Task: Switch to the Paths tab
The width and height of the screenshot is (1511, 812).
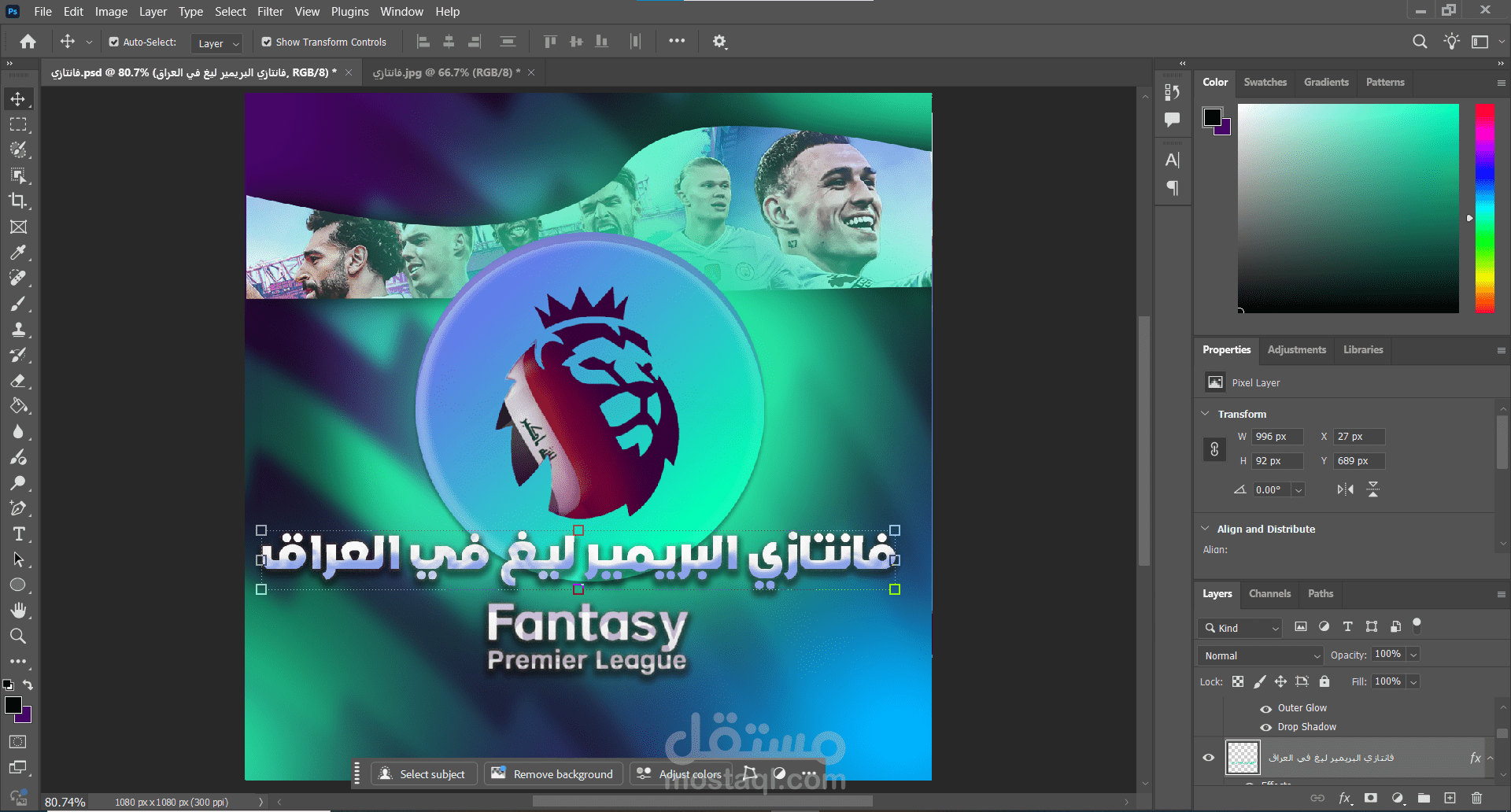Action: pyautogui.click(x=1321, y=594)
